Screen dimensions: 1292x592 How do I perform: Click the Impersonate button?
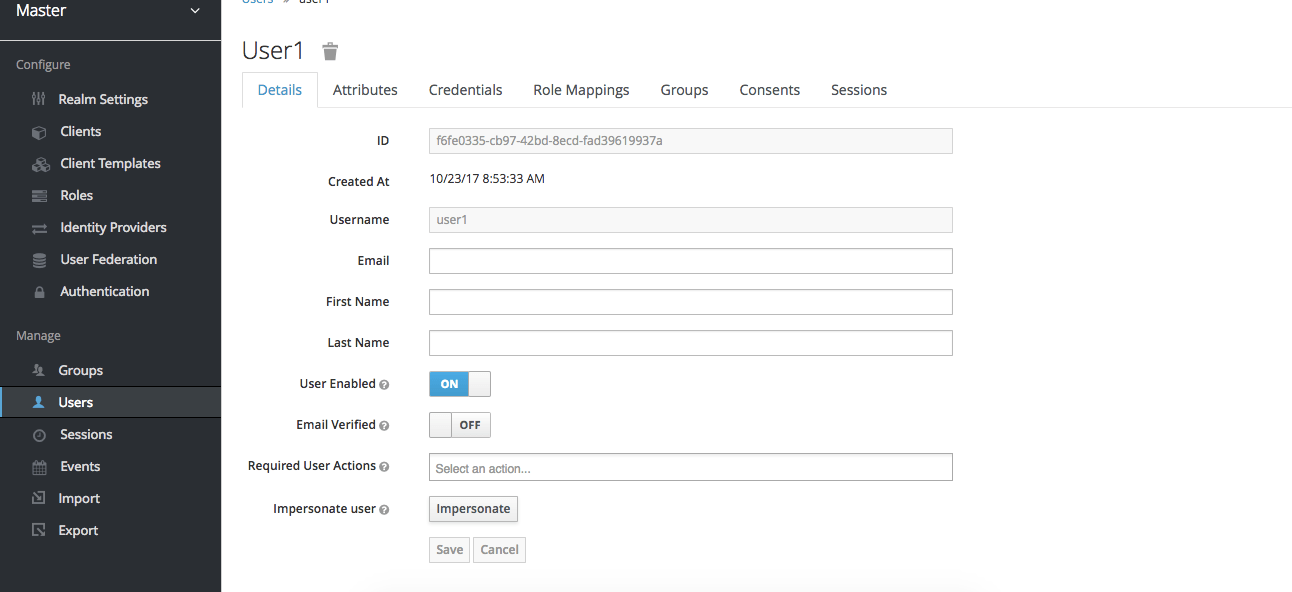pyautogui.click(x=473, y=509)
